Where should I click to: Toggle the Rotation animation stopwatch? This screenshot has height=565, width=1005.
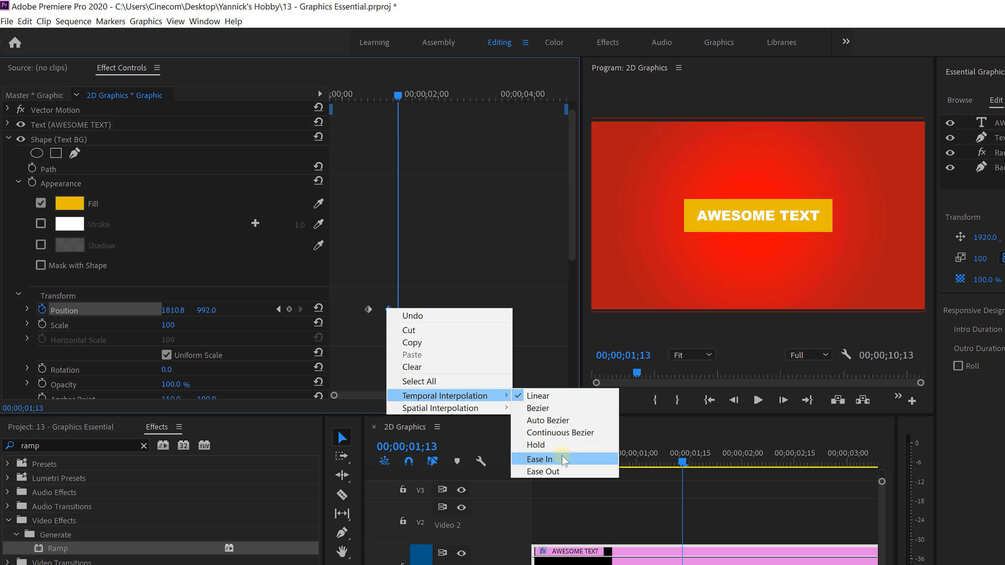tap(42, 369)
